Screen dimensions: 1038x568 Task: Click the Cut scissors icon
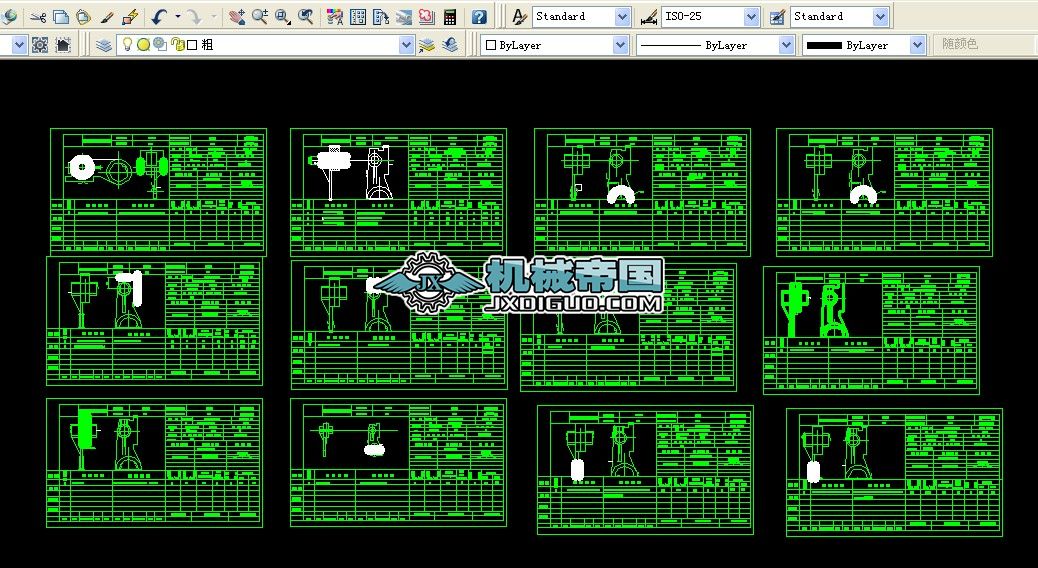click(38, 17)
